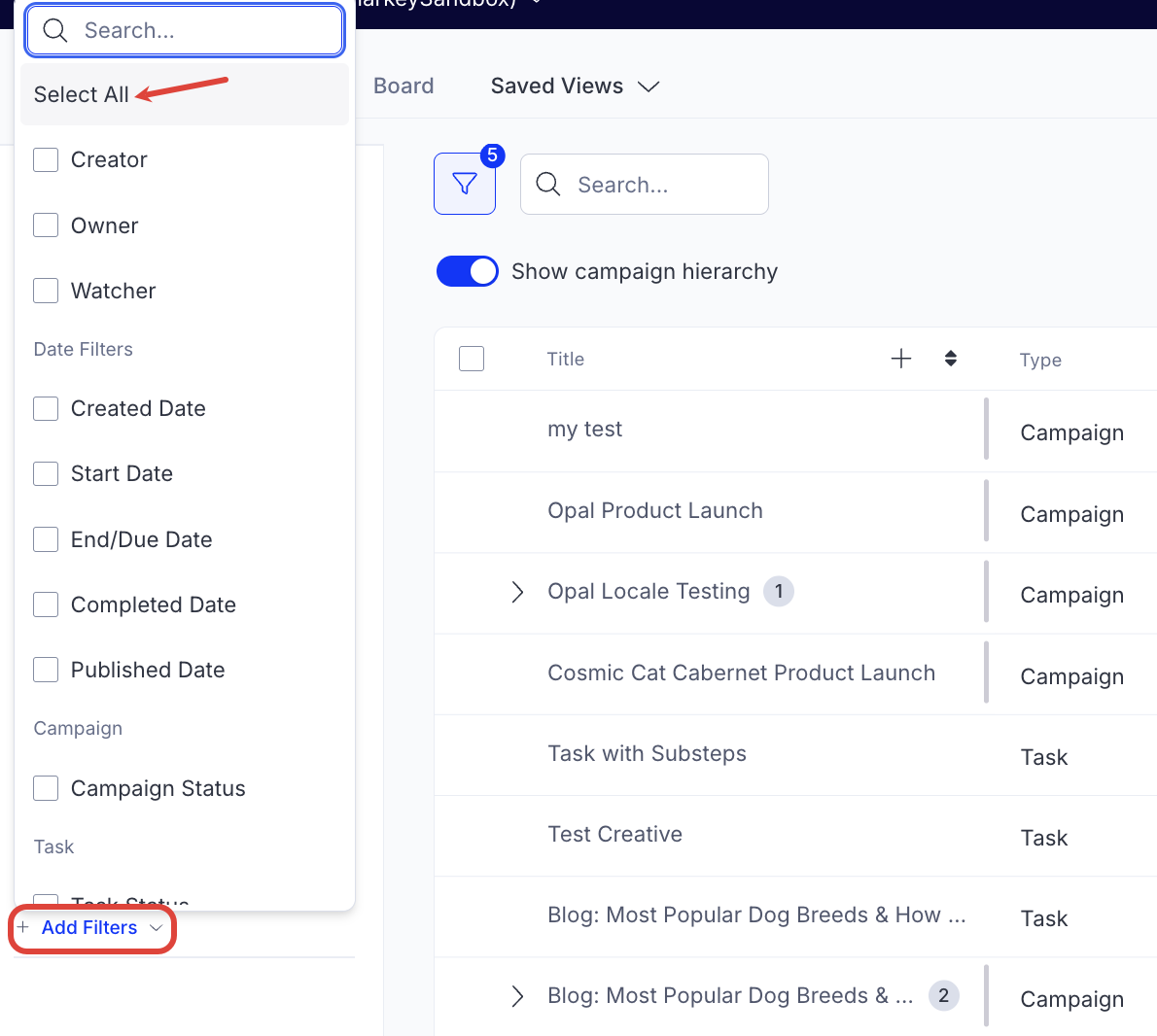Click the count badge beside Opal Locale Testing
Screen dimensions: 1157x1036
[x=779, y=591]
